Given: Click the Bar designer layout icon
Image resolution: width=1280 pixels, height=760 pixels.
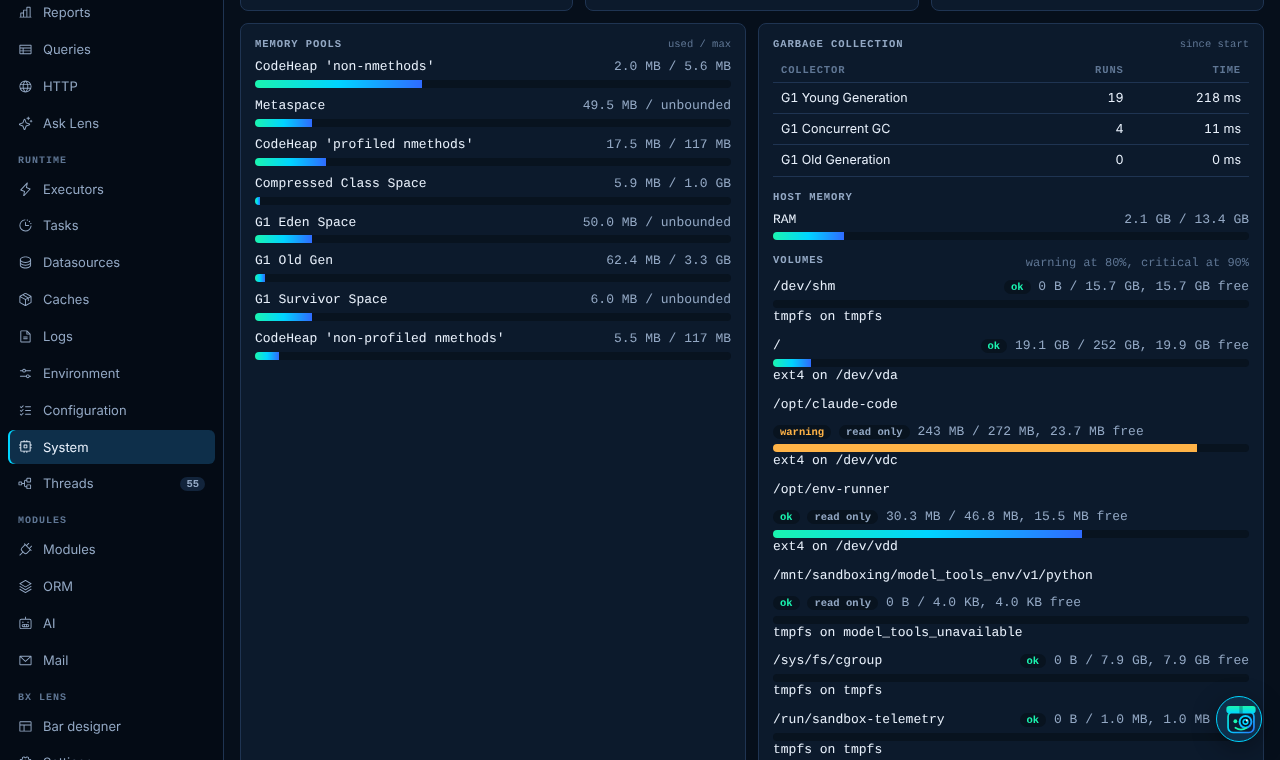Looking at the screenshot, I should pos(25,726).
